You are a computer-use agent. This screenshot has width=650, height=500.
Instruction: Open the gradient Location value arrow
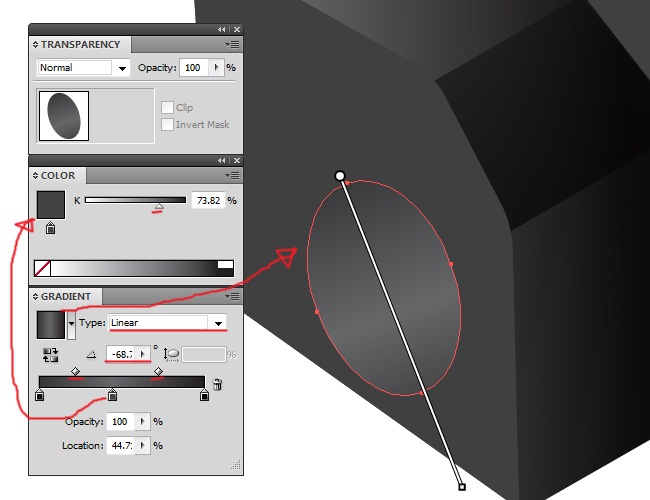[x=143, y=446]
